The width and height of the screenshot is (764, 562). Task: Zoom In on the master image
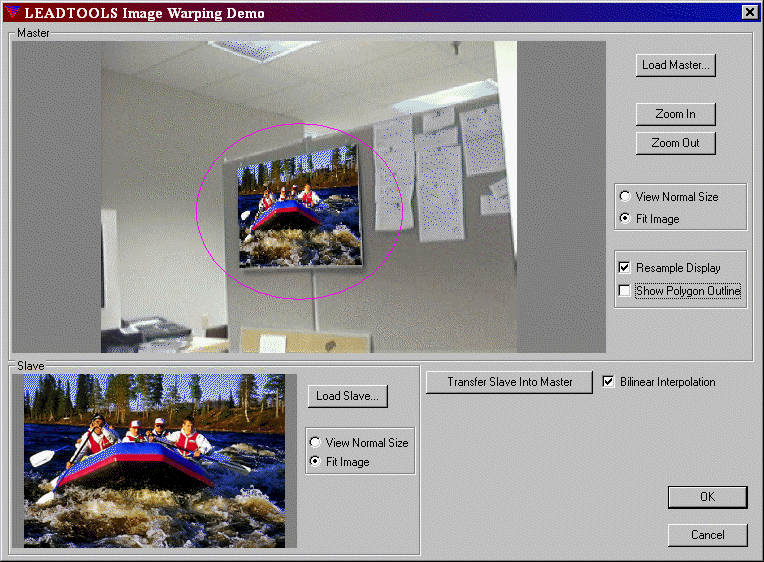coord(675,114)
